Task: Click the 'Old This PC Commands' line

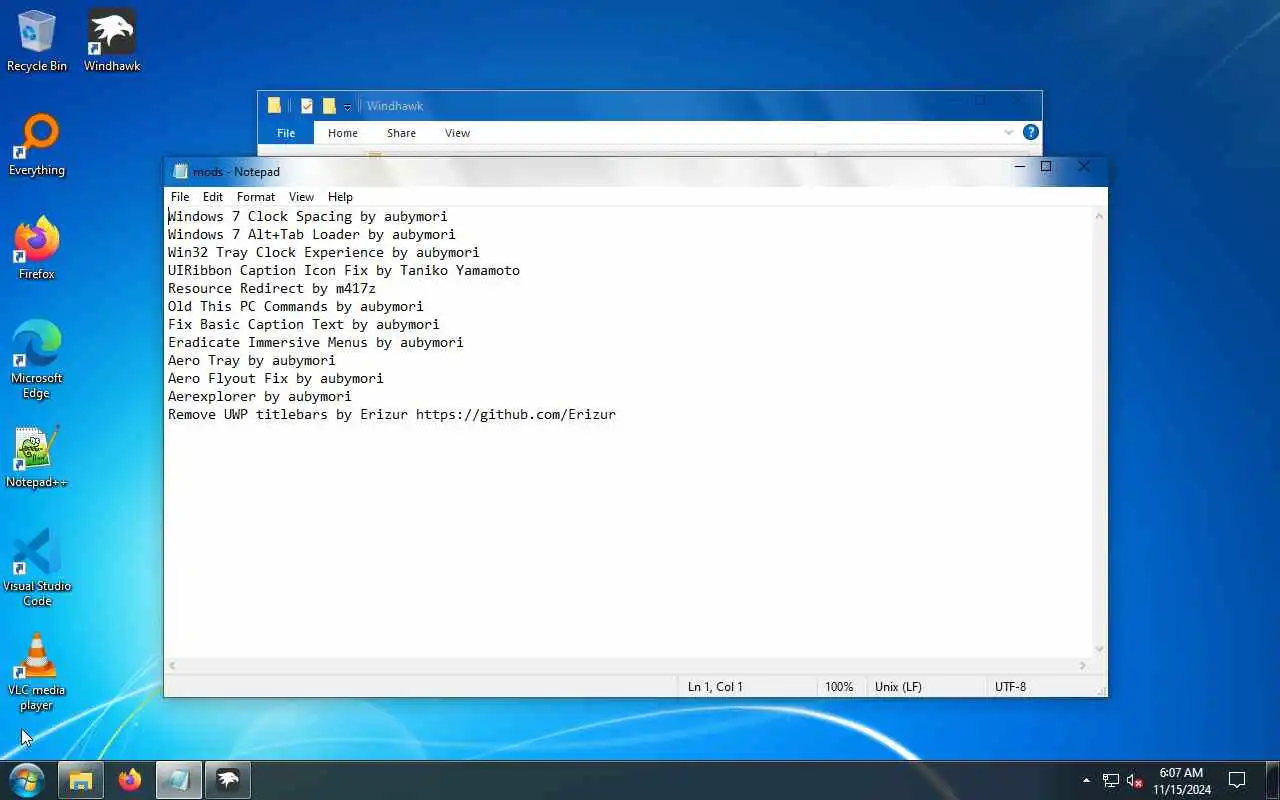Action: (x=296, y=306)
